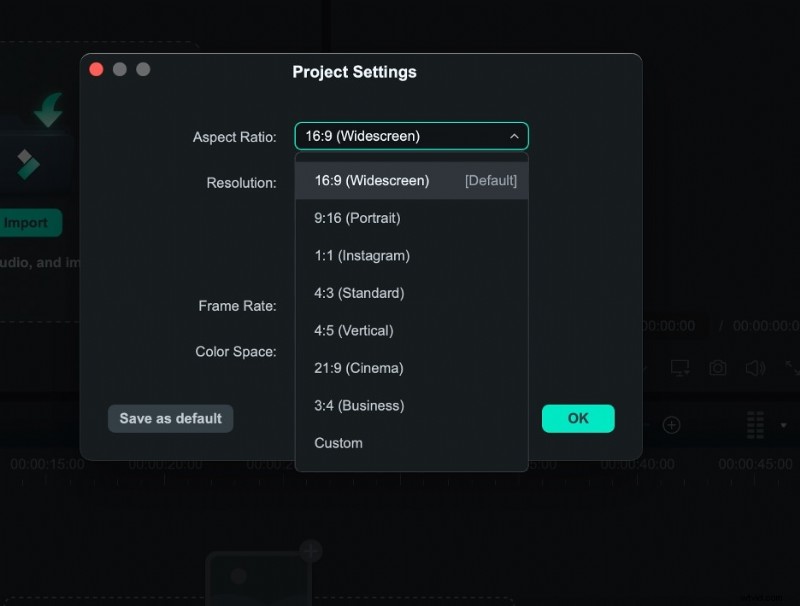Click the circled plus icon in the timeline toolbar
Viewport: 800px width, 606px height.
(x=671, y=425)
